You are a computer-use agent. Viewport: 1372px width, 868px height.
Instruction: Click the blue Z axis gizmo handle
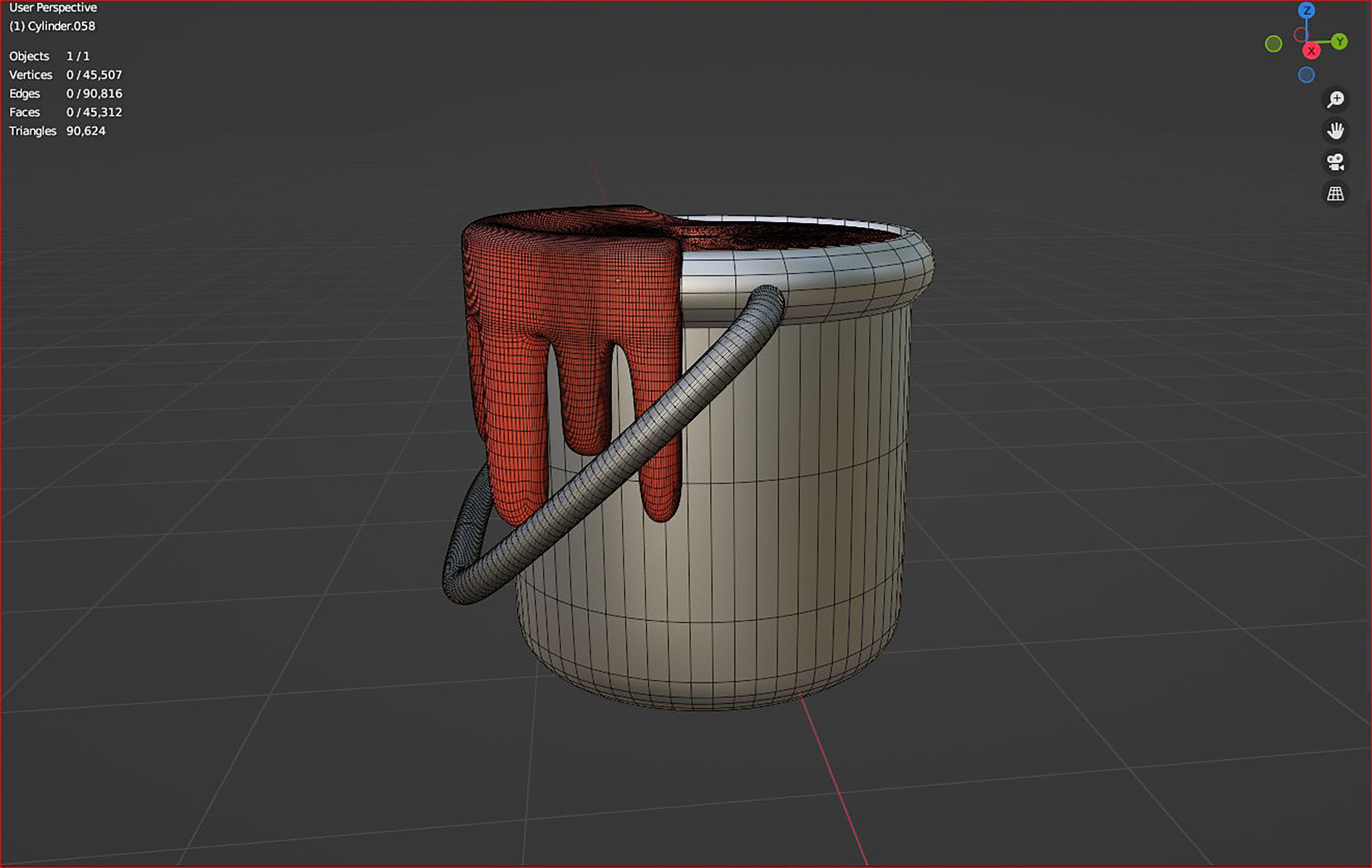tap(1307, 10)
